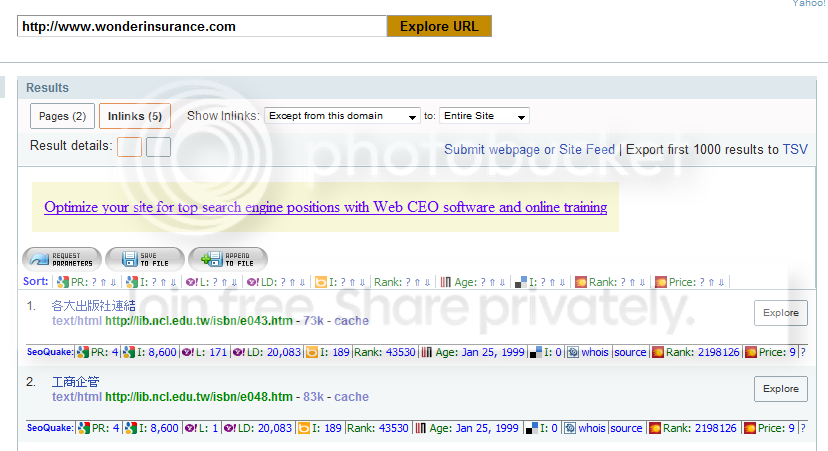This screenshot has height=451, width=828.
Task: Open cache link for result 1
Action: tap(351, 321)
